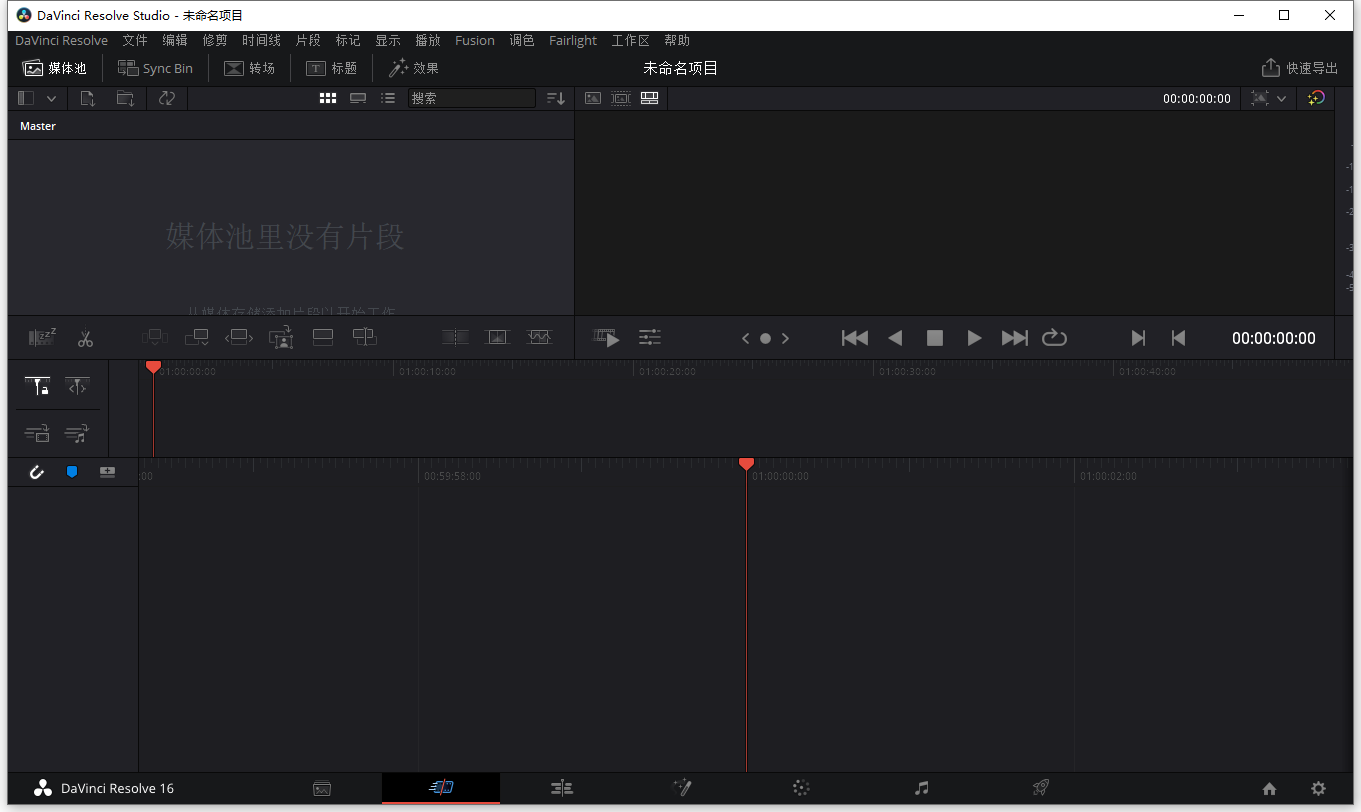Click the sync clips icon

click(x=167, y=98)
